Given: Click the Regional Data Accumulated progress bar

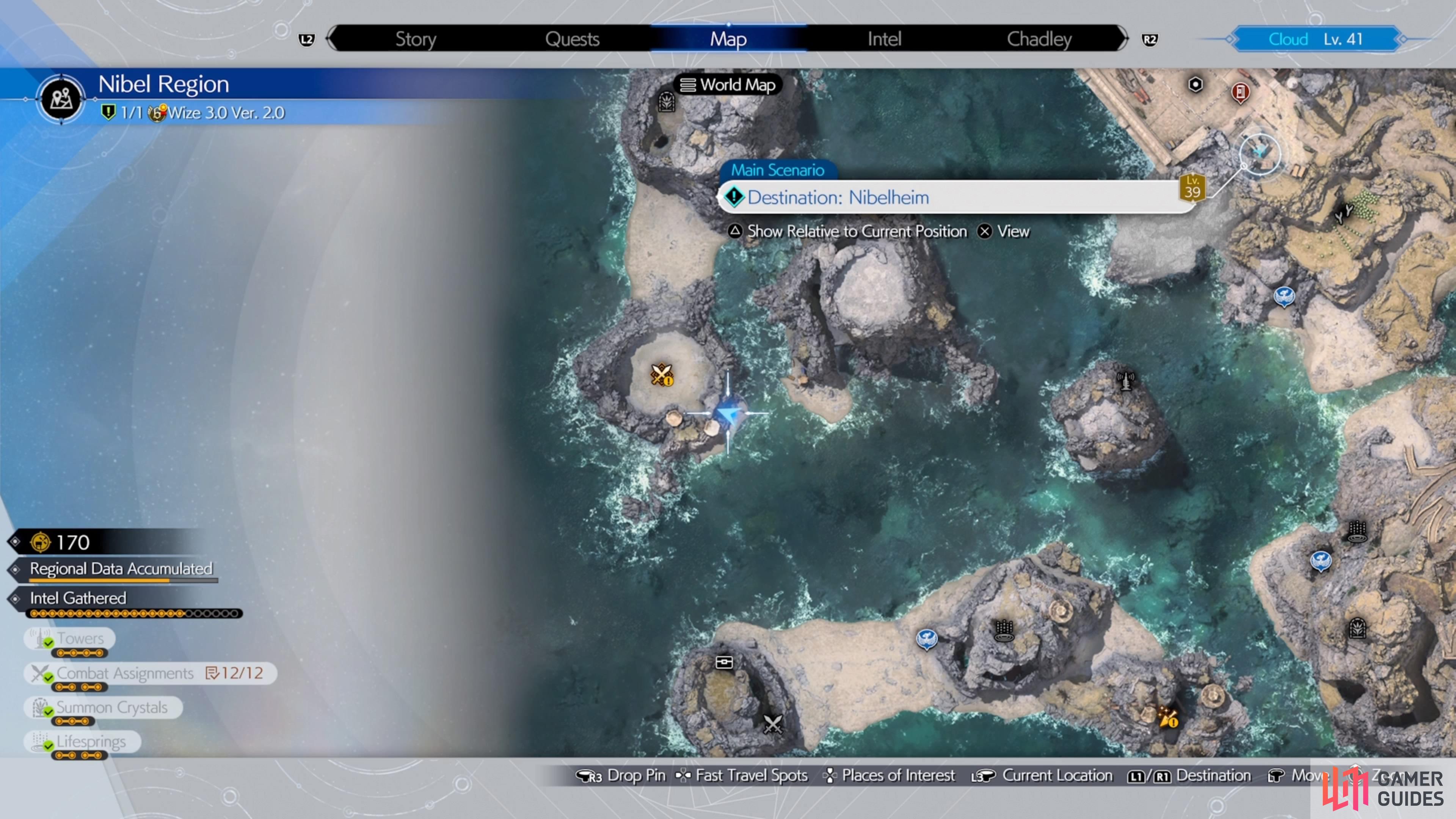Looking at the screenshot, I should [123, 581].
